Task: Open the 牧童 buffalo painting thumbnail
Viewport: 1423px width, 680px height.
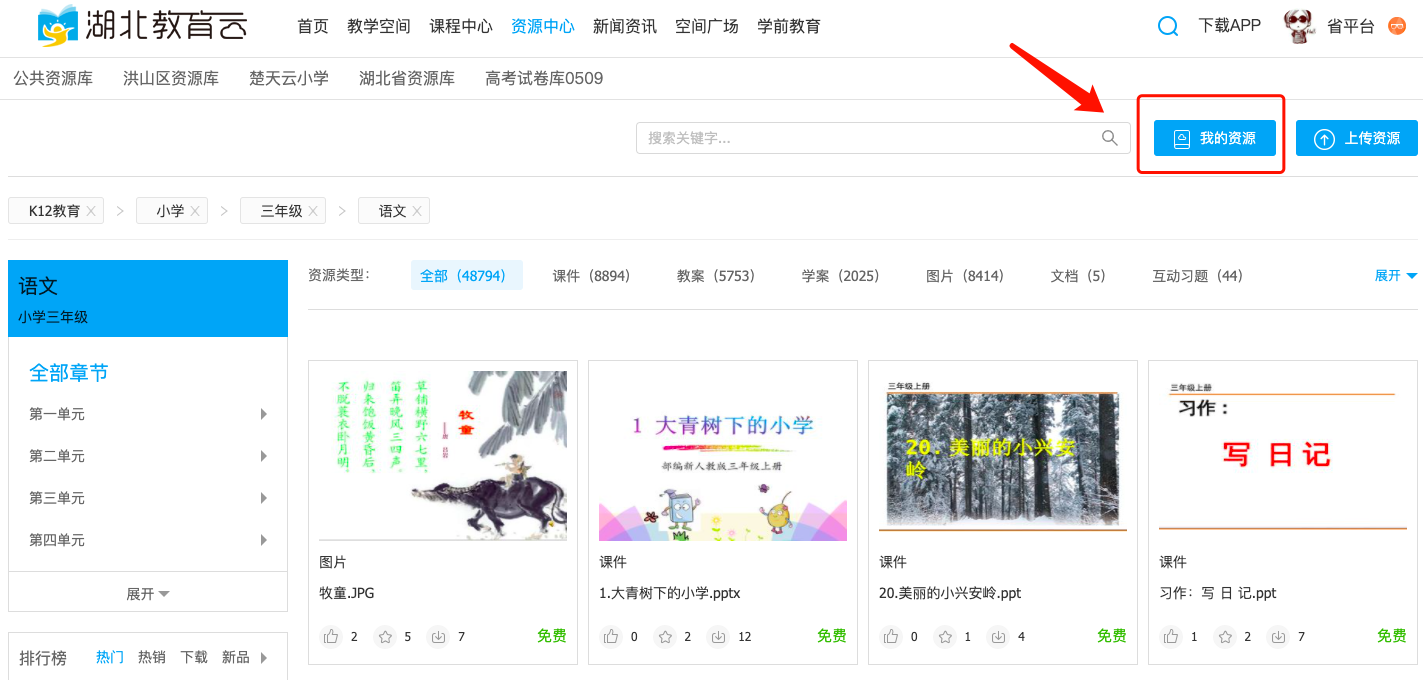Action: pyautogui.click(x=443, y=456)
